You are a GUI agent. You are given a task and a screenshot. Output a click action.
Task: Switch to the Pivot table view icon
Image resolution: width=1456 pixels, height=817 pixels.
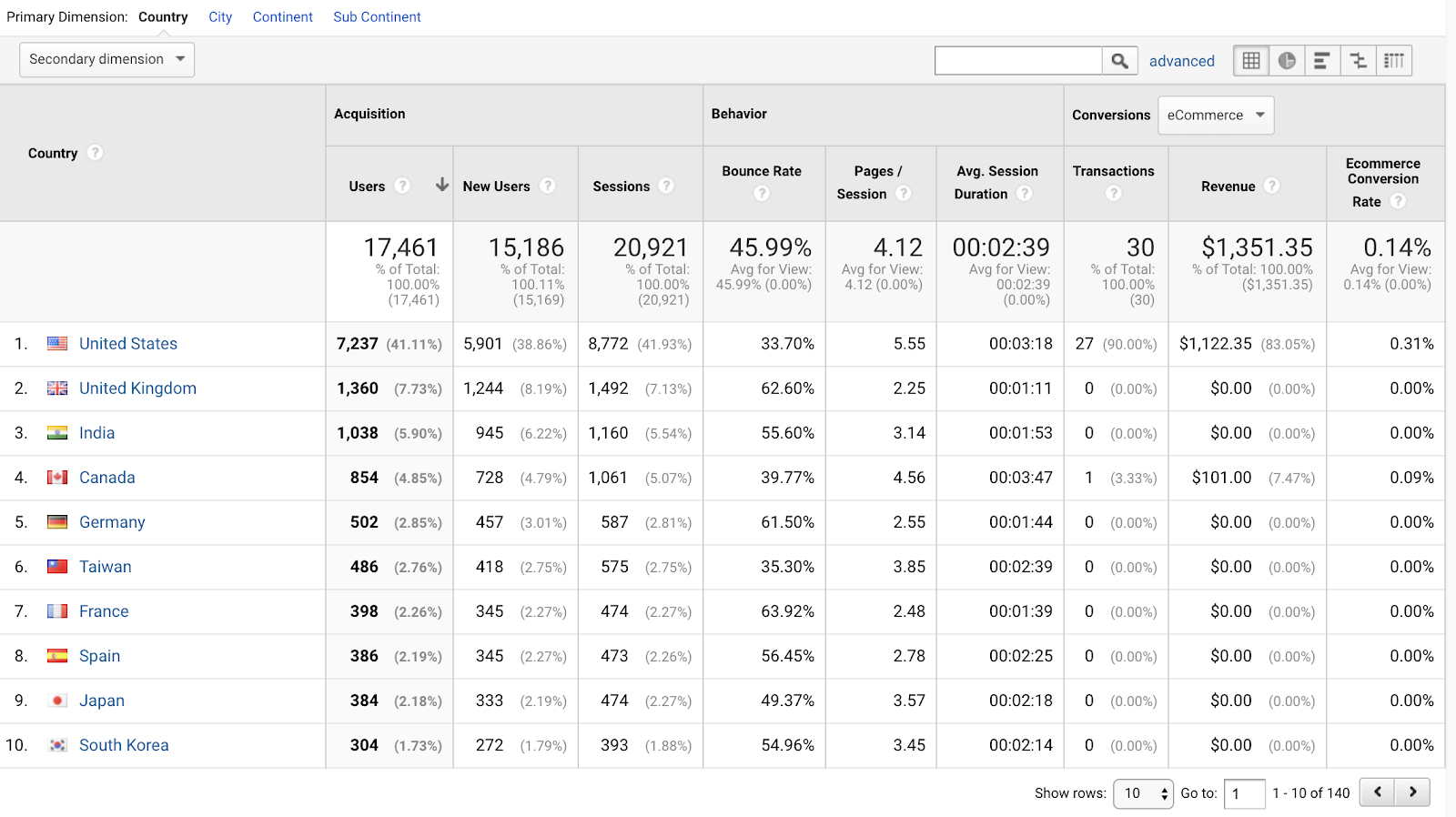1394,61
